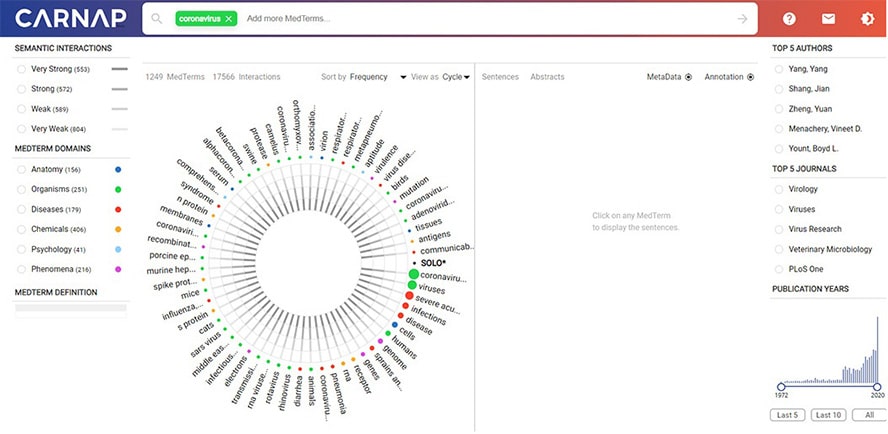The image size is (888, 434).
Task: Select the large green coronavirus node
Action: (413, 275)
